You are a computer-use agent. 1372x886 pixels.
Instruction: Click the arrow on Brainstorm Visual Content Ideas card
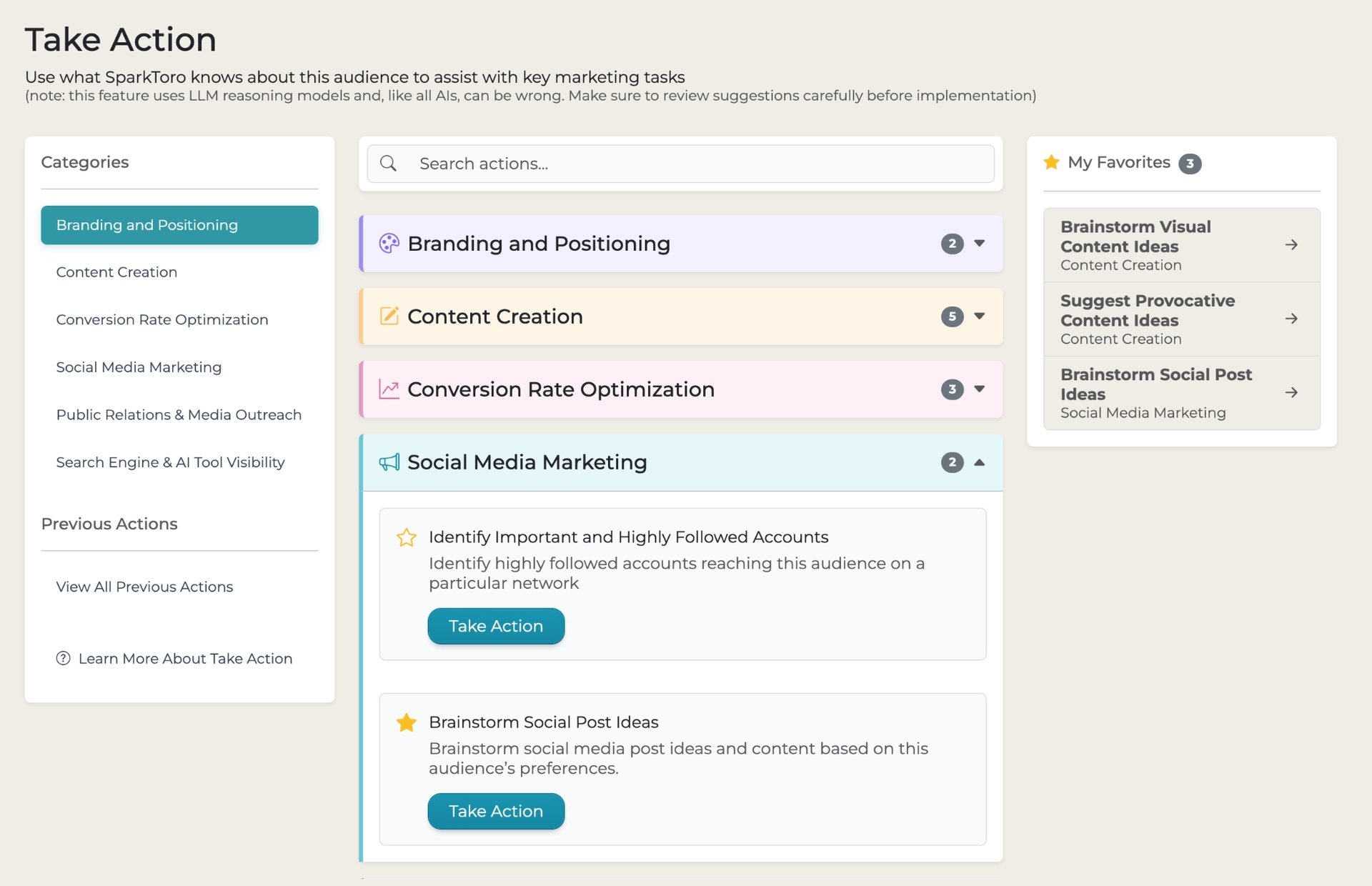pyautogui.click(x=1292, y=245)
